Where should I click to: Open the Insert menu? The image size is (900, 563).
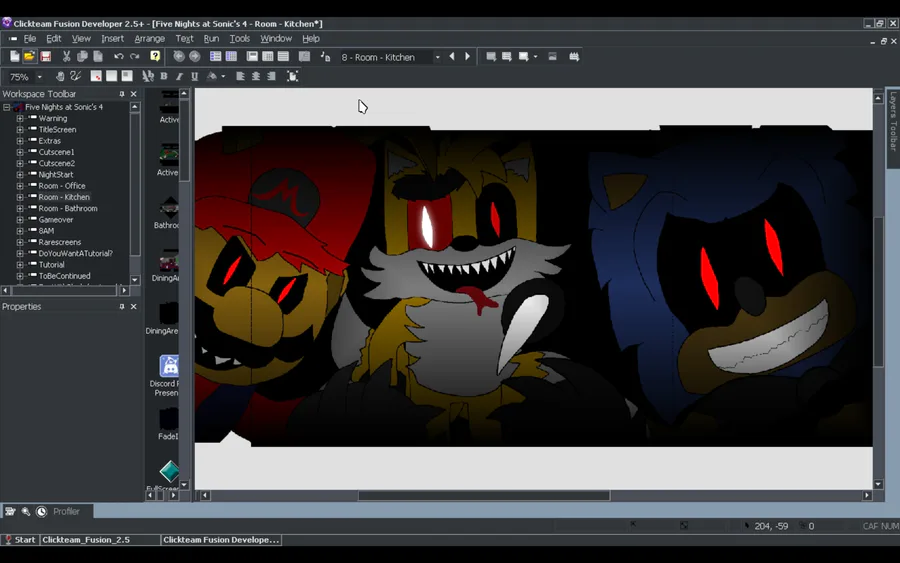coord(112,38)
